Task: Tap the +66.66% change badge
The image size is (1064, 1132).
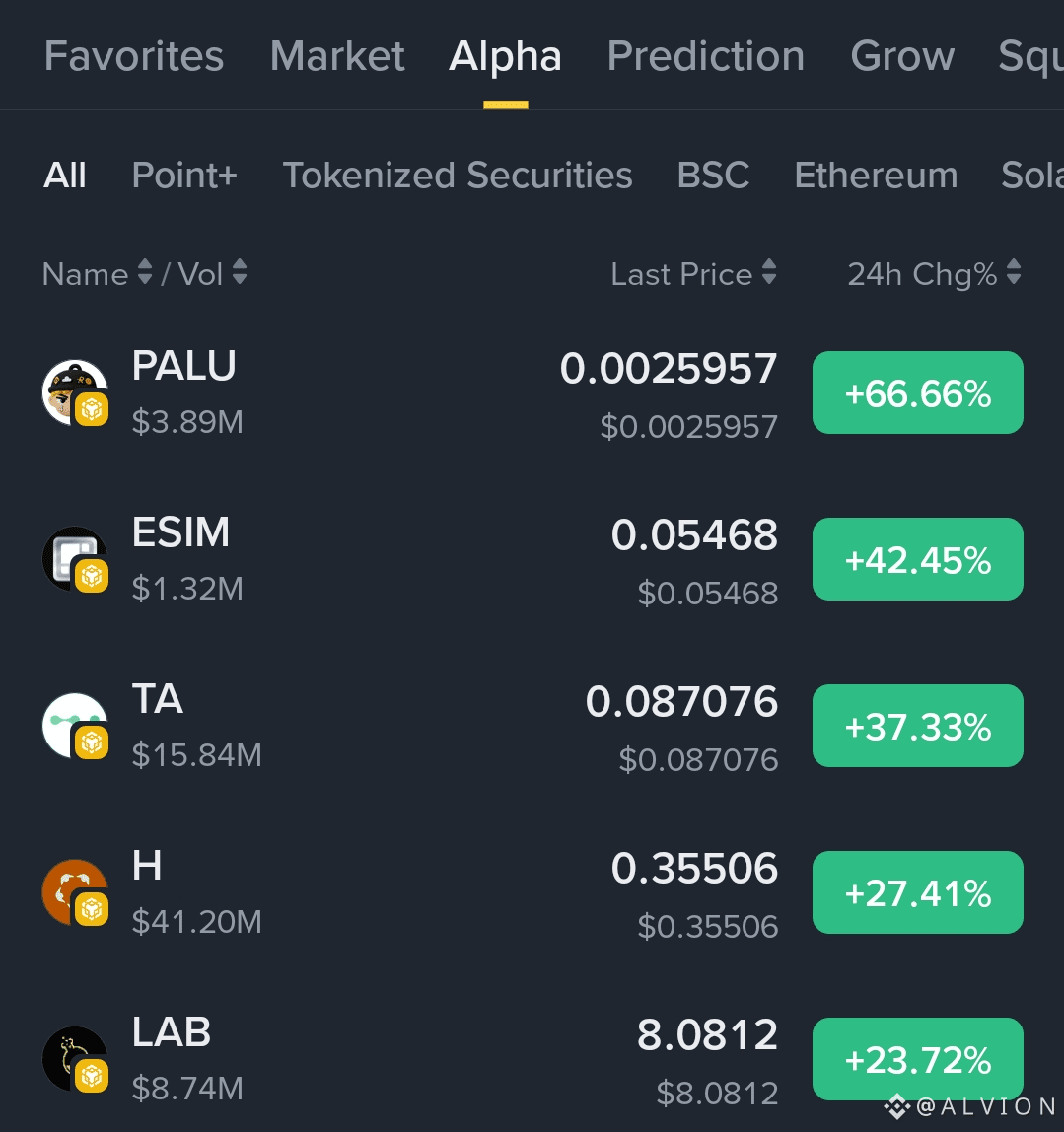Action: tap(917, 392)
